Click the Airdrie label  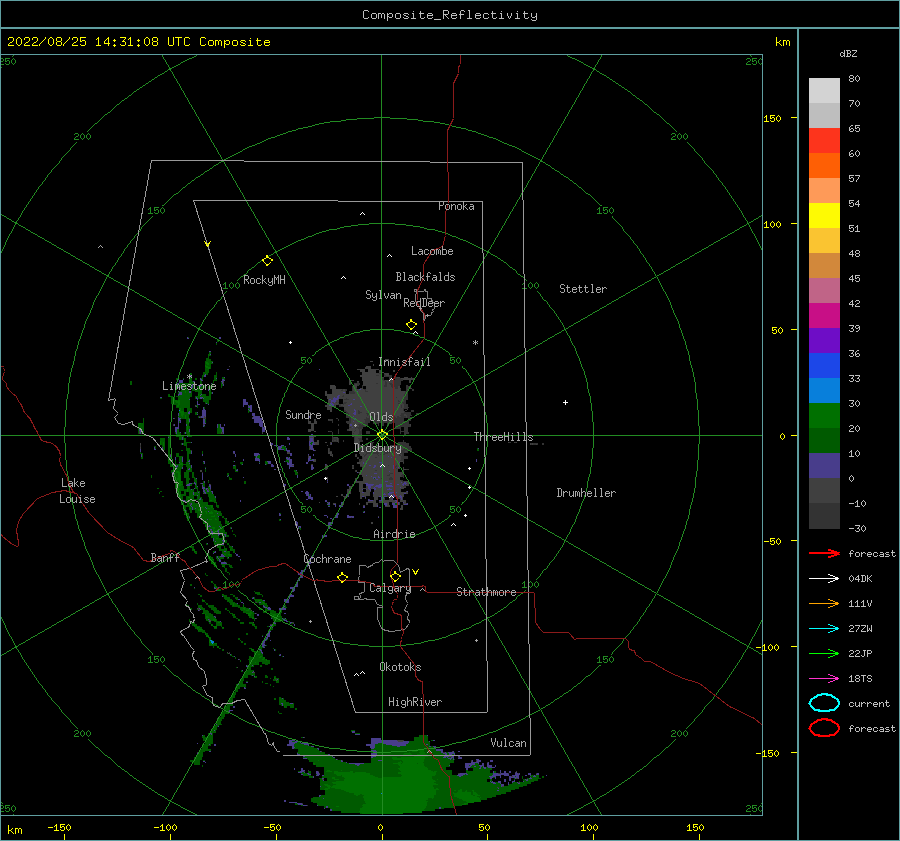click(x=394, y=534)
